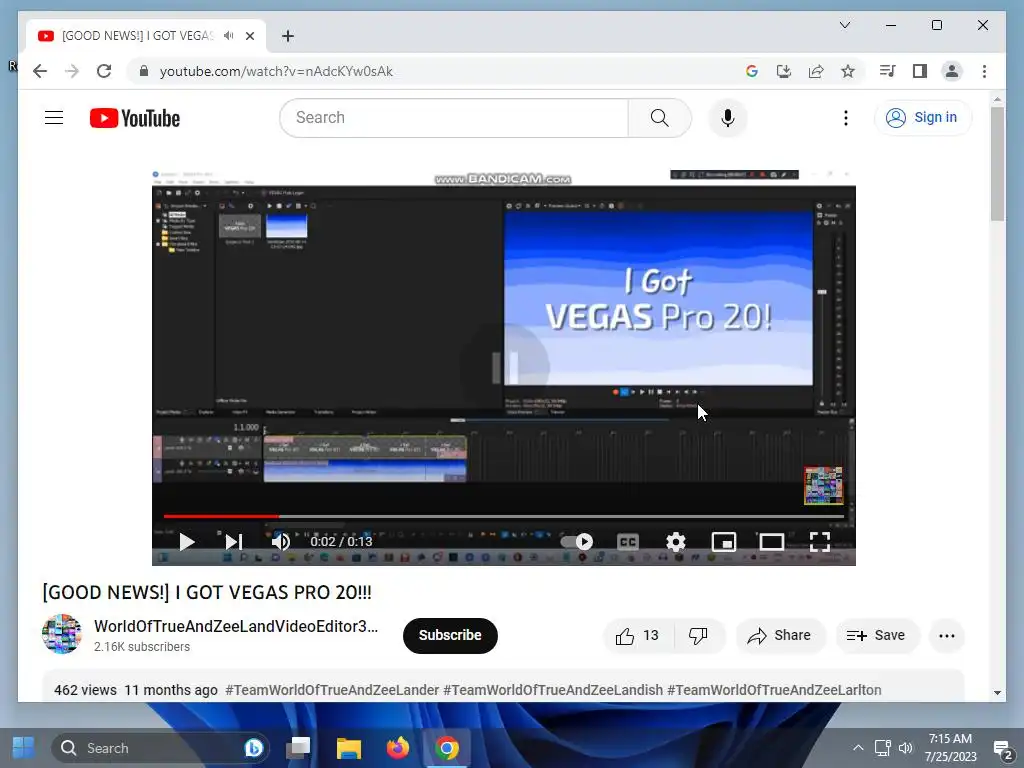Bookmark this tab with the star

(848, 71)
